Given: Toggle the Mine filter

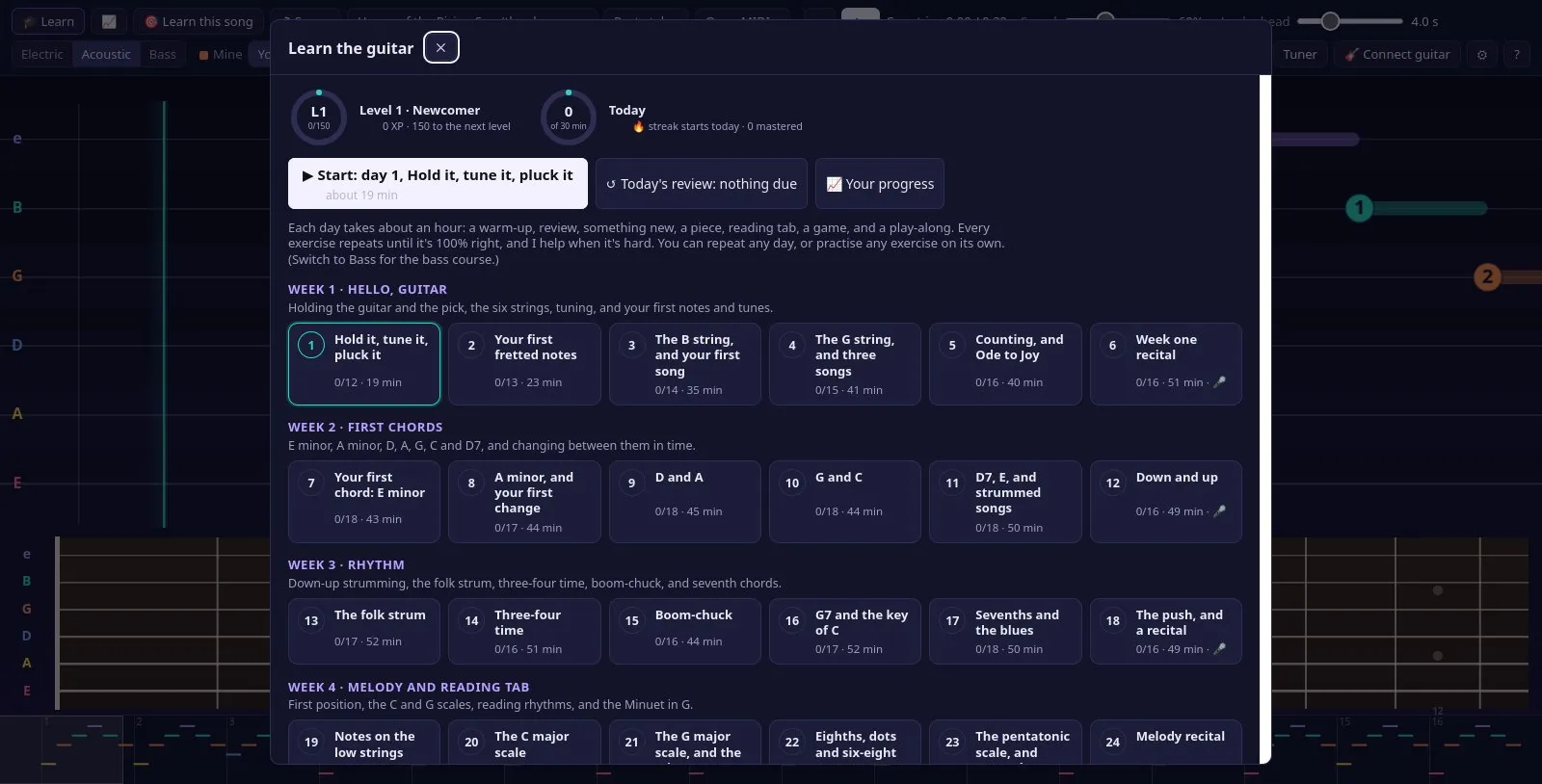Looking at the screenshot, I should click(x=221, y=54).
